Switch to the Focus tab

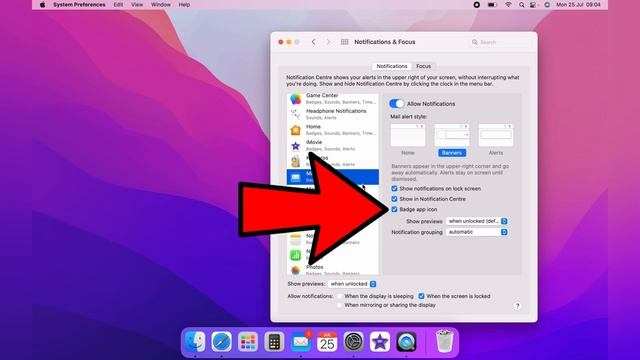click(x=423, y=66)
